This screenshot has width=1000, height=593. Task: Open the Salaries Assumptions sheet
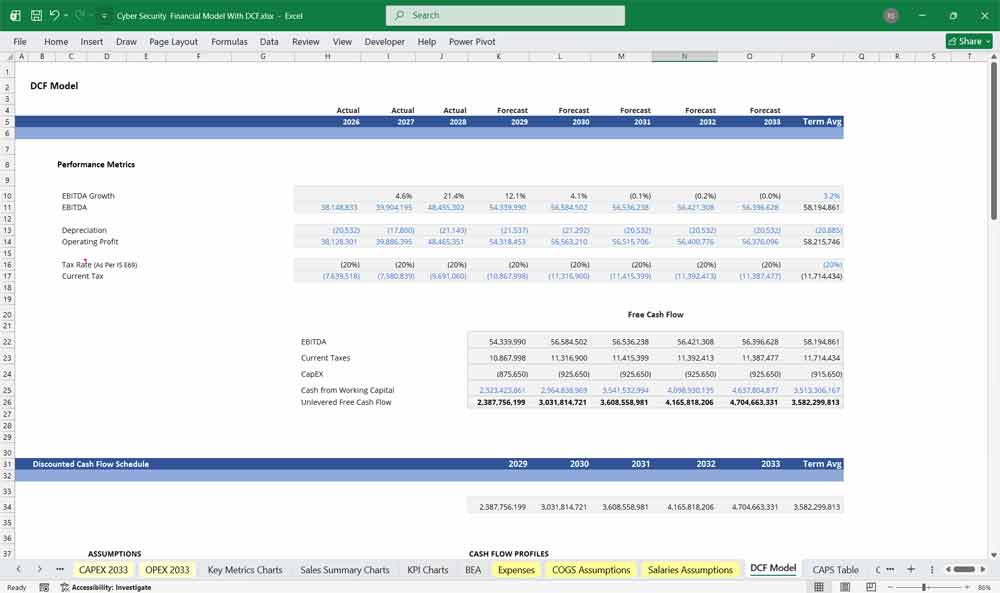point(690,569)
